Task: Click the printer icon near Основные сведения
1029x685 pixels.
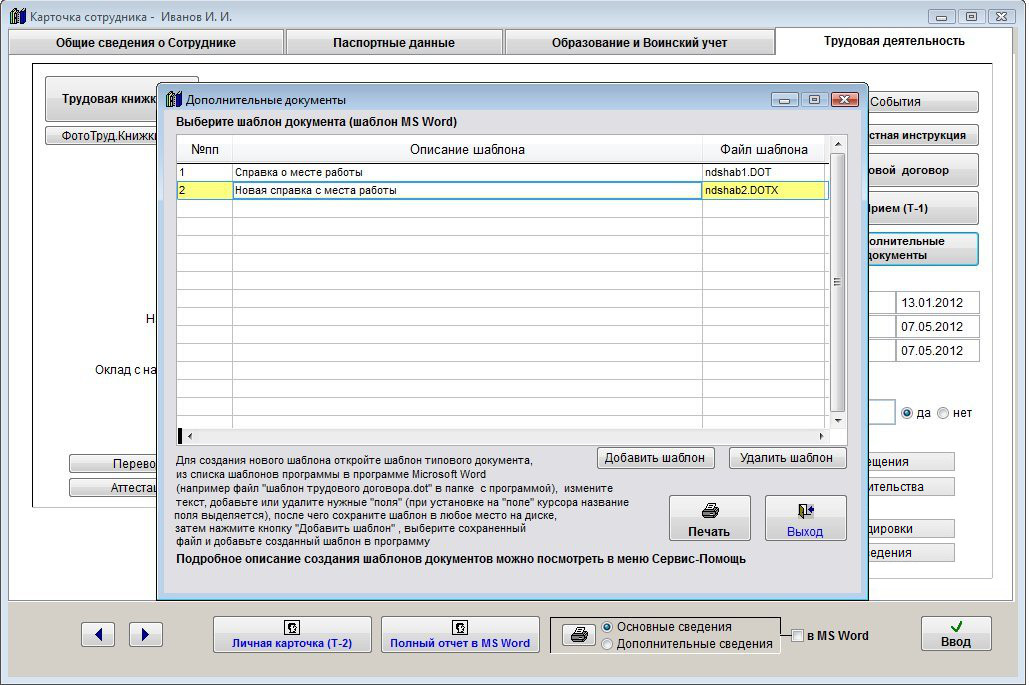Action: pos(578,635)
